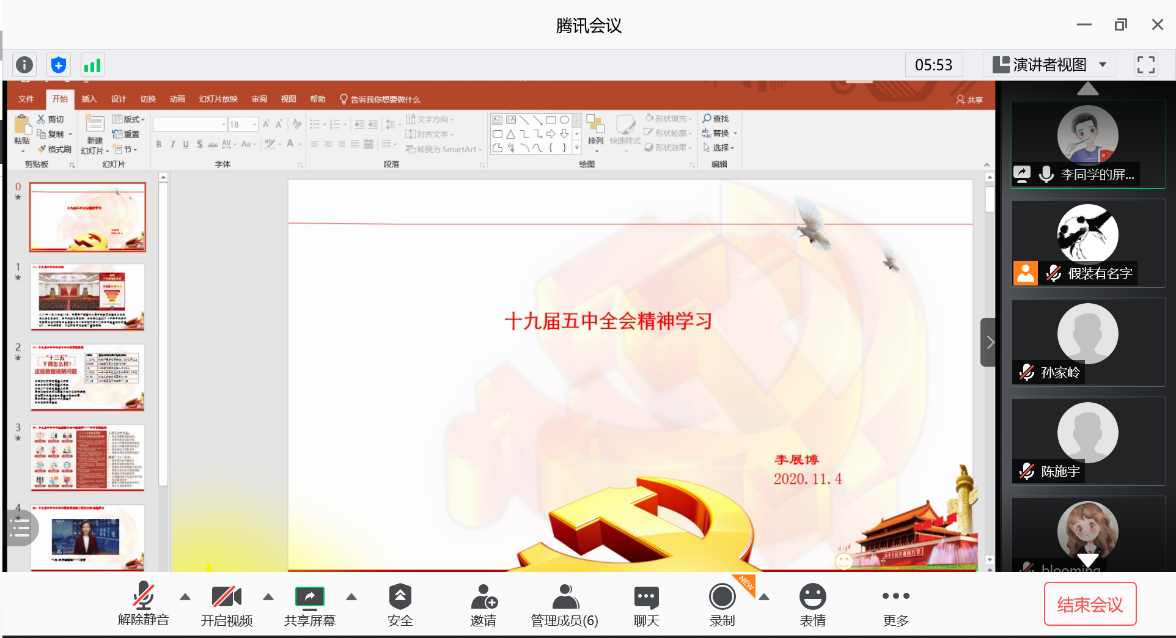Viewport: 1176px width, 638px height.
Task: Open the 表情 emoji reactions
Action: tap(813, 605)
